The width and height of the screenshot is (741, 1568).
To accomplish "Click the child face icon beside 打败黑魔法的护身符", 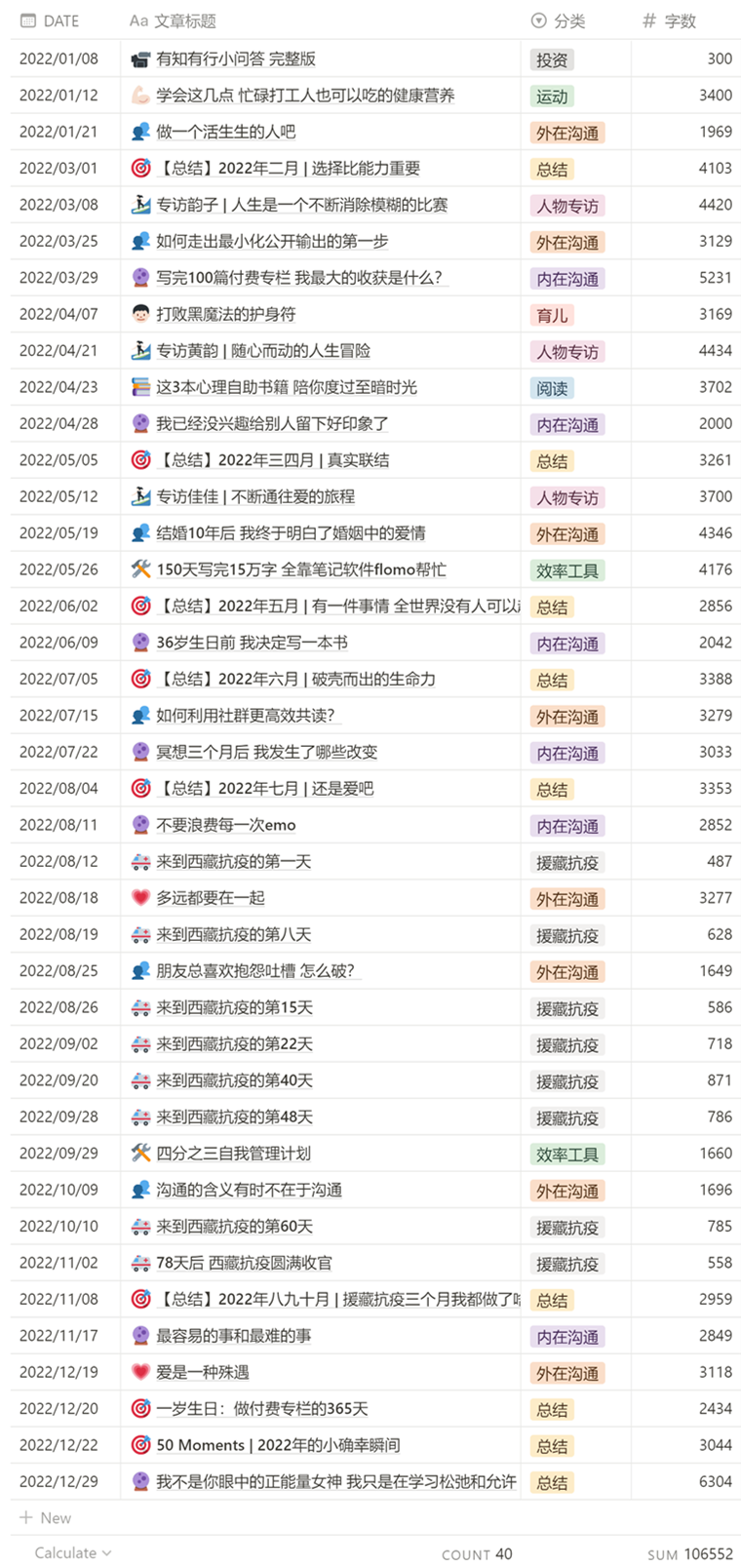I will tap(140, 314).
